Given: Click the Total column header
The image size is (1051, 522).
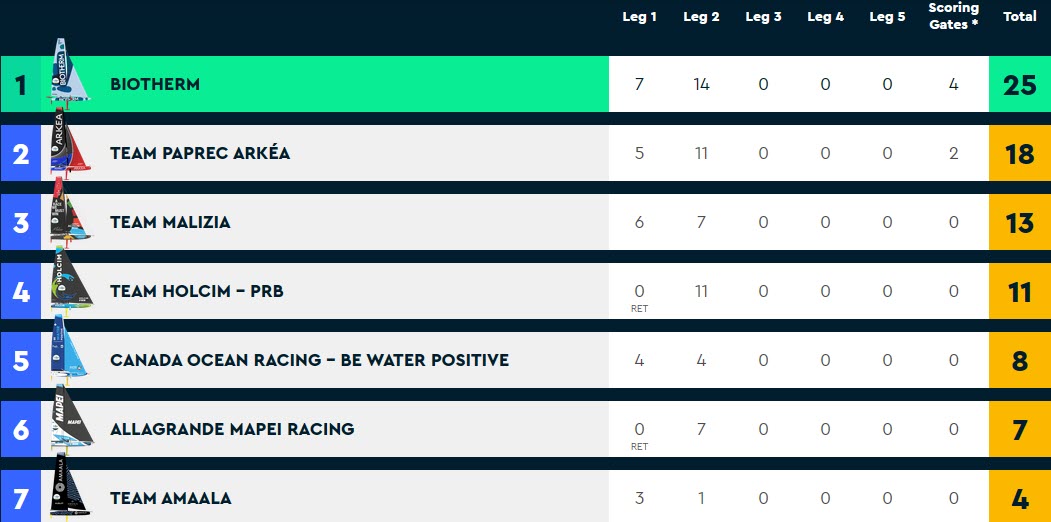Looking at the screenshot, I should coord(1019,17).
